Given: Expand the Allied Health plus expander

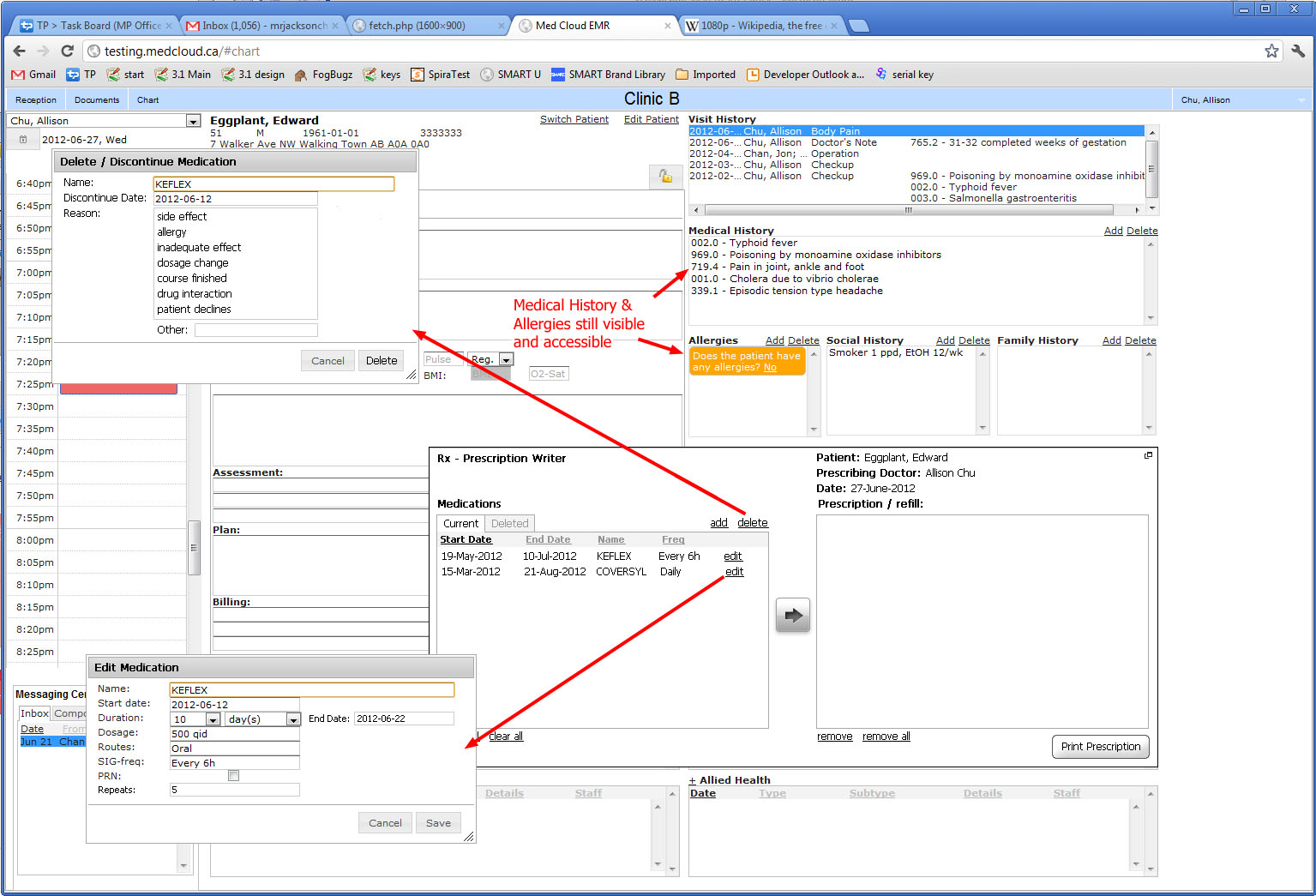Looking at the screenshot, I should pyautogui.click(x=692, y=780).
